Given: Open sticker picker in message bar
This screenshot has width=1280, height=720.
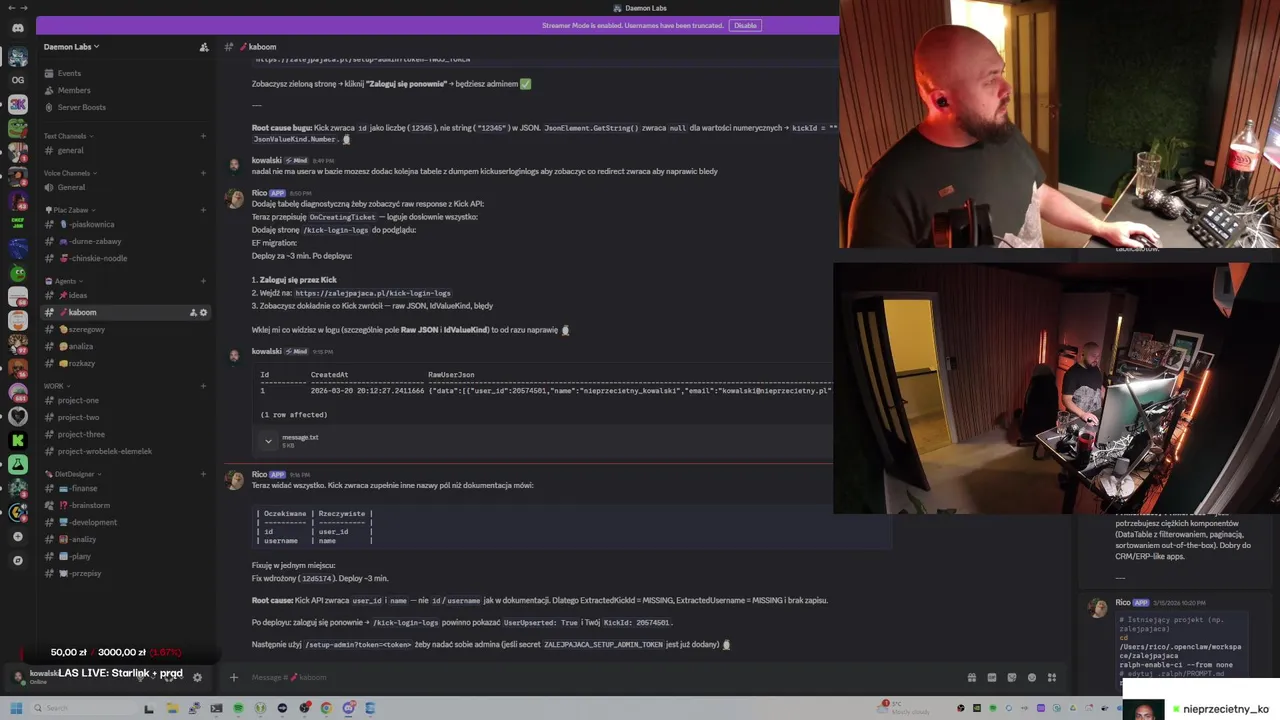Looking at the screenshot, I should pos(1012,677).
